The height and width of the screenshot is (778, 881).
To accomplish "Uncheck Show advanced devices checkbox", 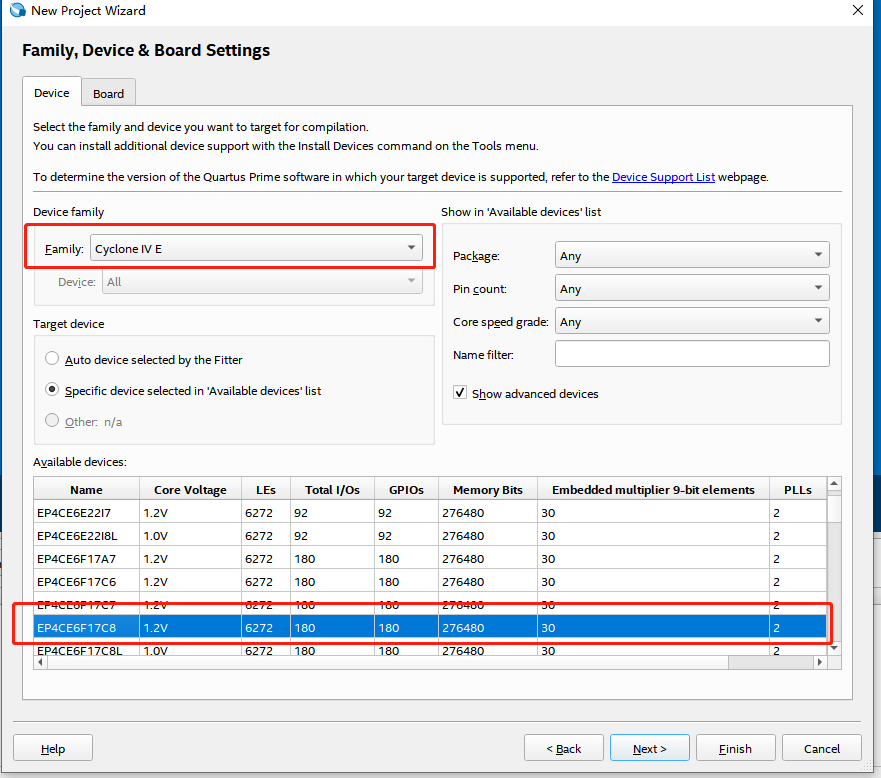I will (460, 393).
